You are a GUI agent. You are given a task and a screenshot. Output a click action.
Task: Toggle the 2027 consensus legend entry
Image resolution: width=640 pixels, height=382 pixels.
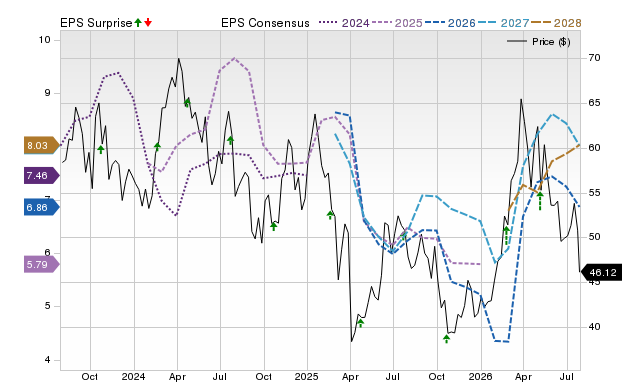pos(503,23)
